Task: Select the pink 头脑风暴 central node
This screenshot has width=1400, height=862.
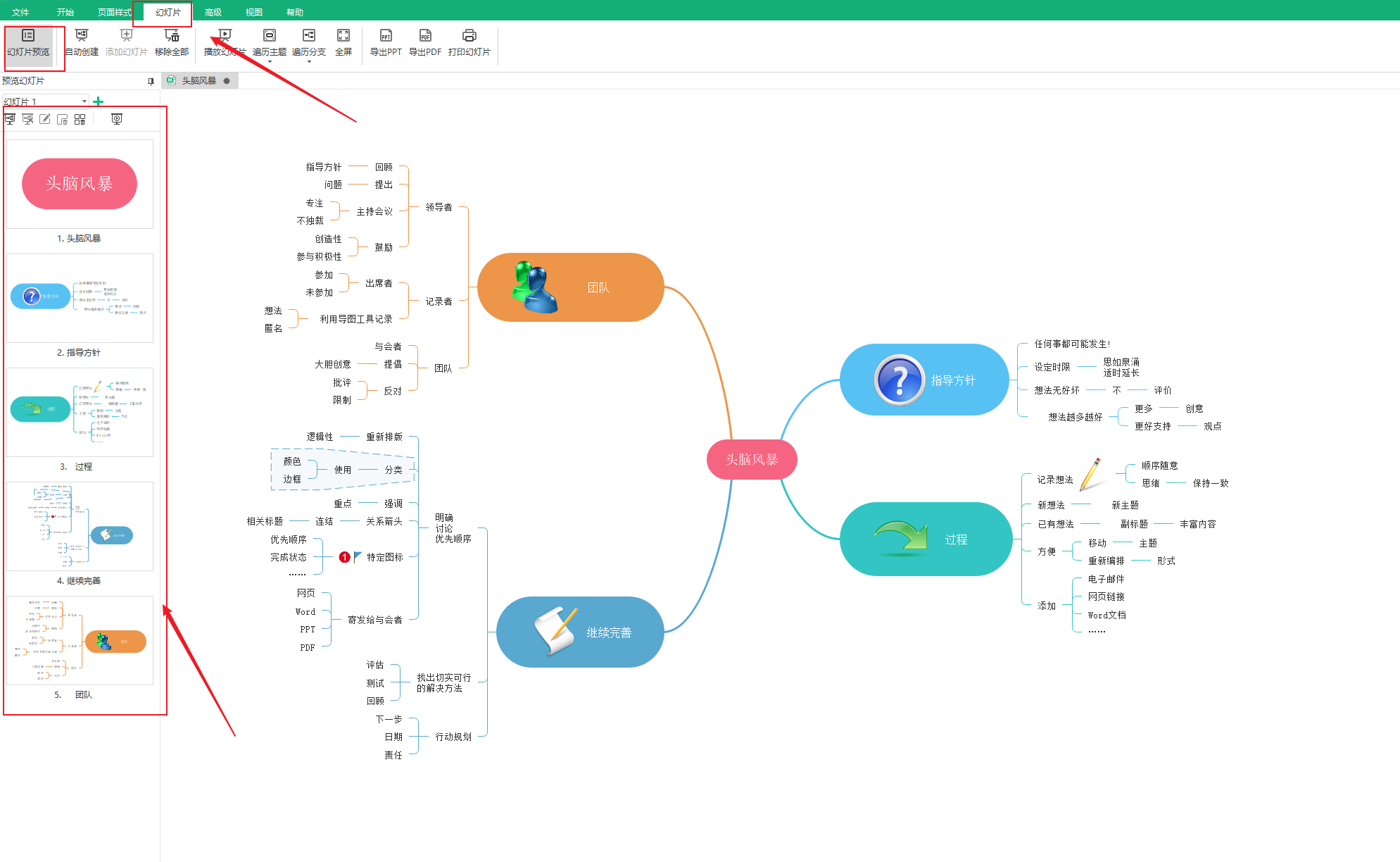Action: click(752, 459)
